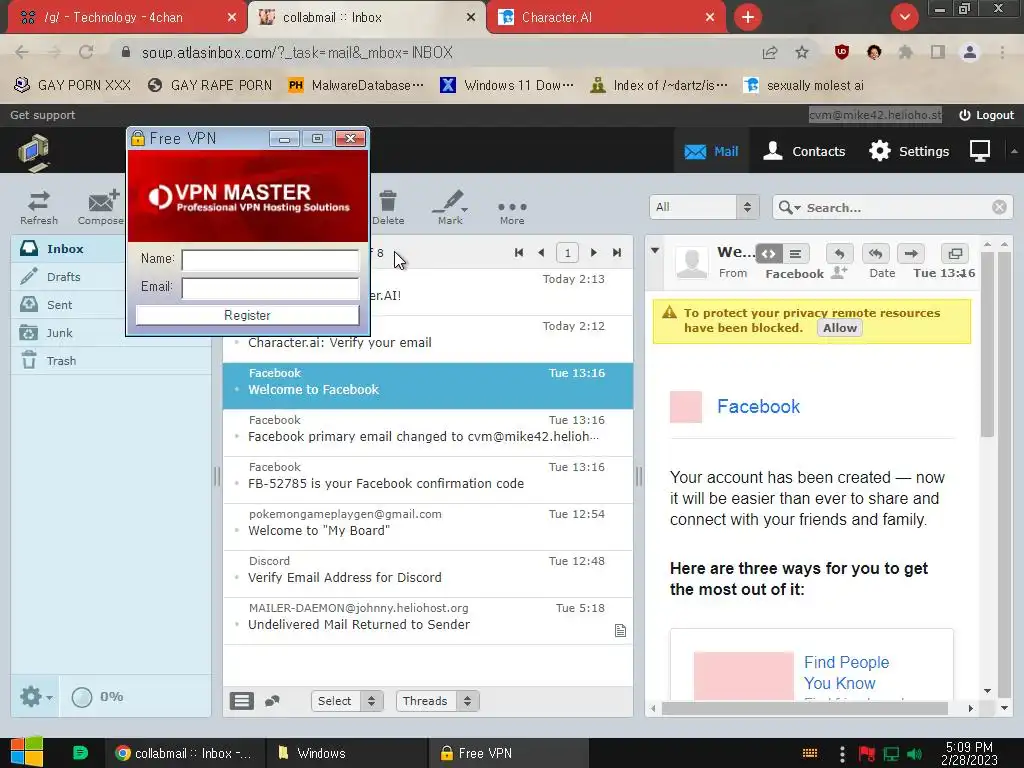The height and width of the screenshot is (768, 1024).
Task: Reply to the Facebook message
Action: (840, 253)
